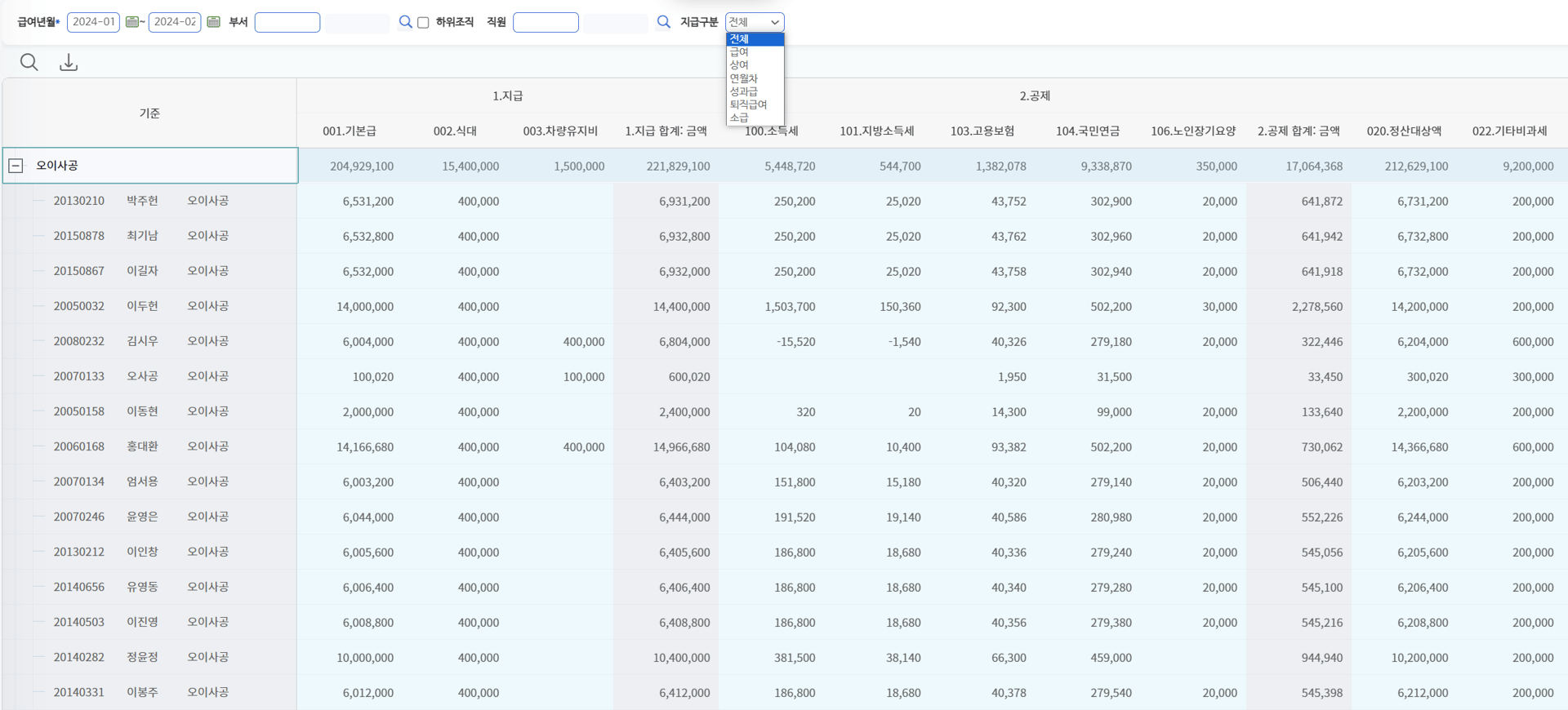Click the search icon above the grid

29,62
